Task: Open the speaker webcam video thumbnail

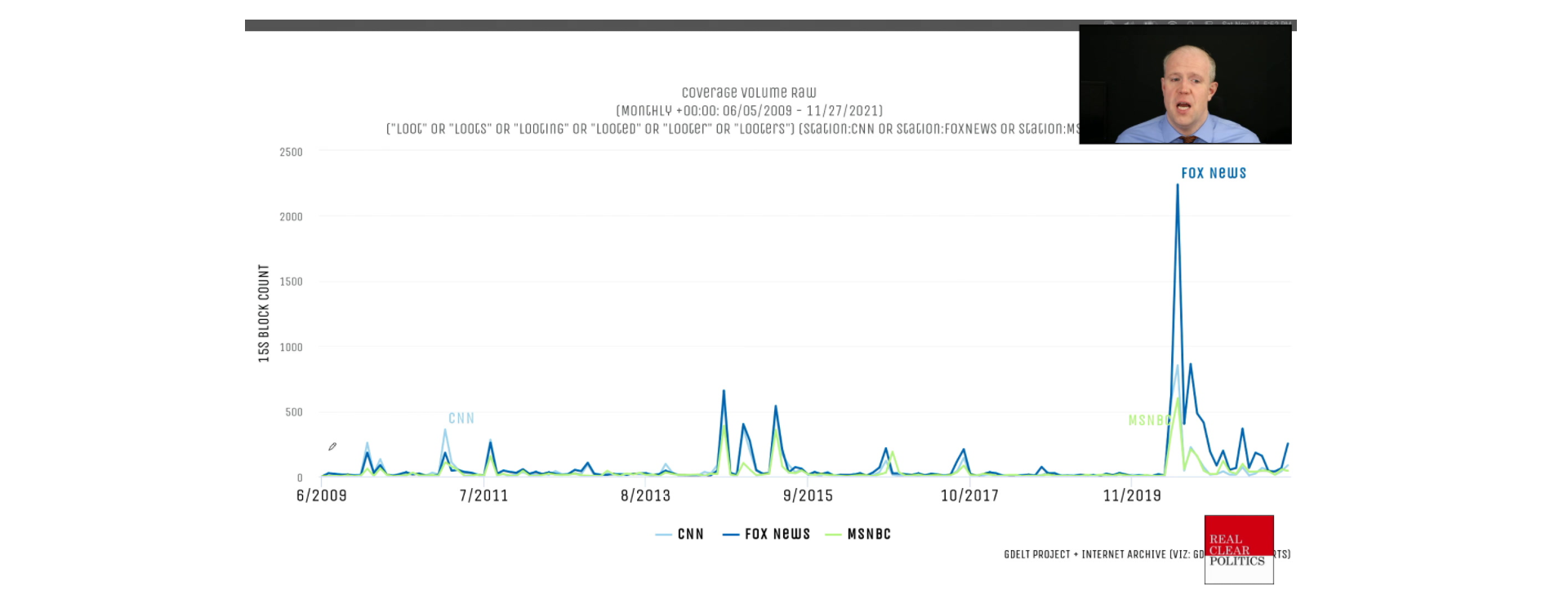Action: [x=1185, y=84]
